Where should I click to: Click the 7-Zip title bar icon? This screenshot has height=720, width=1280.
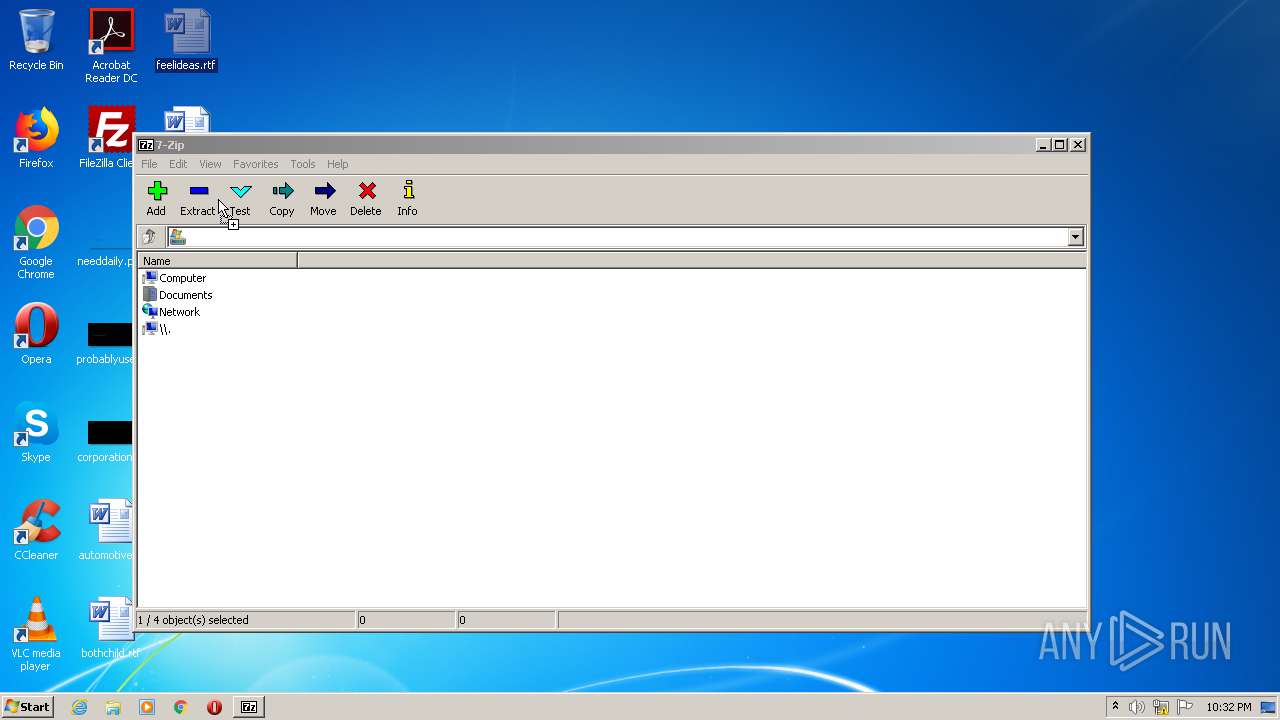click(146, 145)
